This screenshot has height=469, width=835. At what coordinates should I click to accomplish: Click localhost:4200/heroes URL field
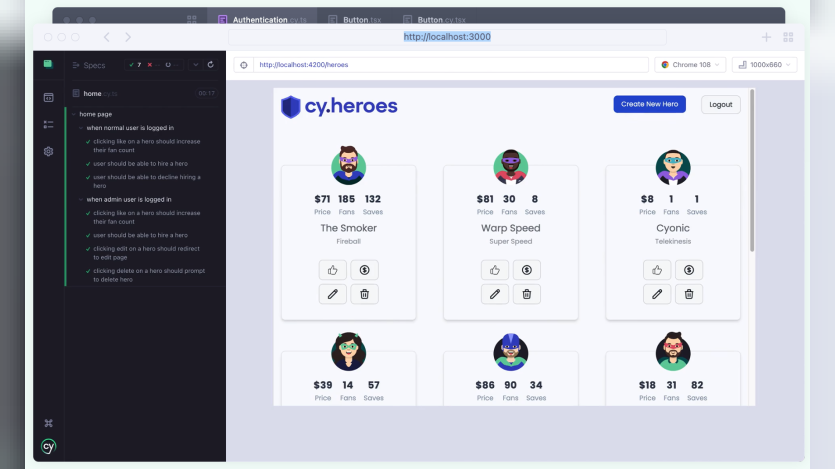[451, 65]
